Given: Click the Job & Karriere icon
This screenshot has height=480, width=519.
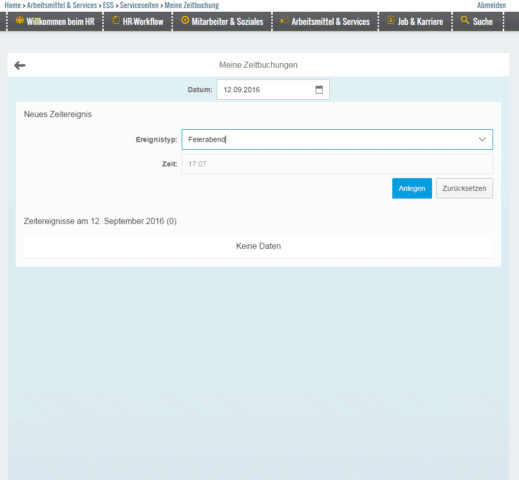Looking at the screenshot, I should pyautogui.click(x=391, y=20).
